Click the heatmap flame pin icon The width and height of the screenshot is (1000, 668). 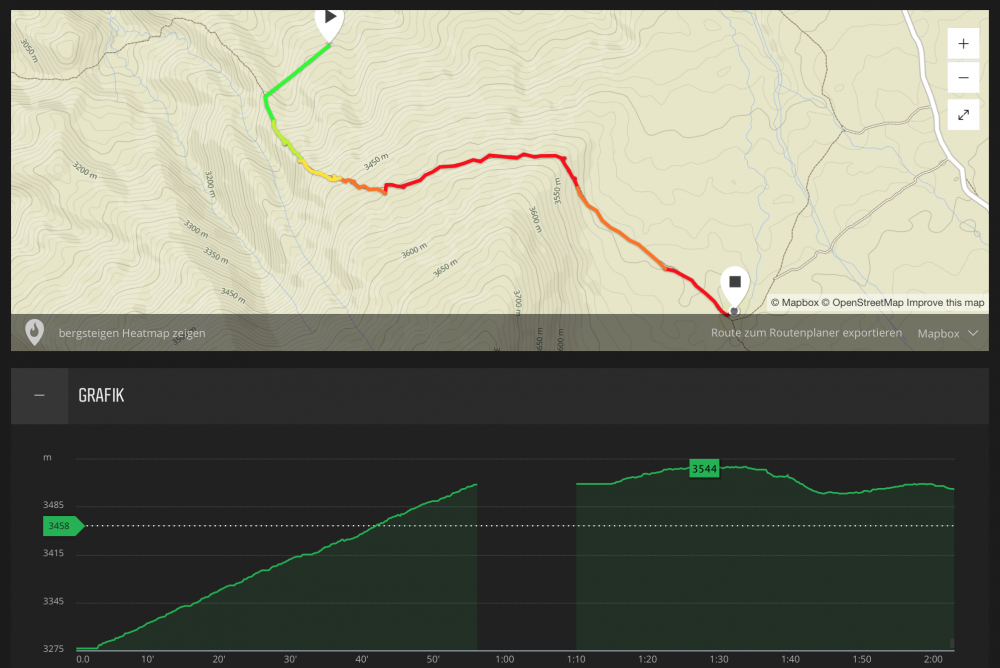coord(34,332)
